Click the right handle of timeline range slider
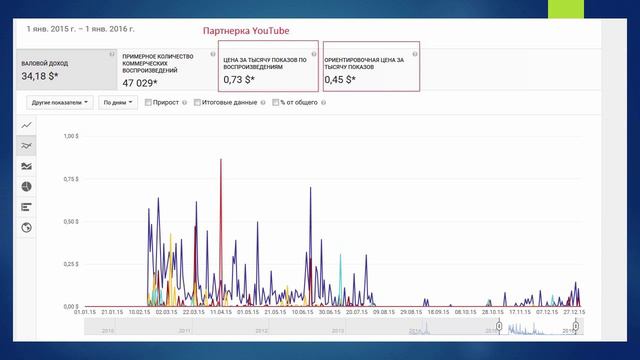The image size is (640, 360). click(576, 326)
